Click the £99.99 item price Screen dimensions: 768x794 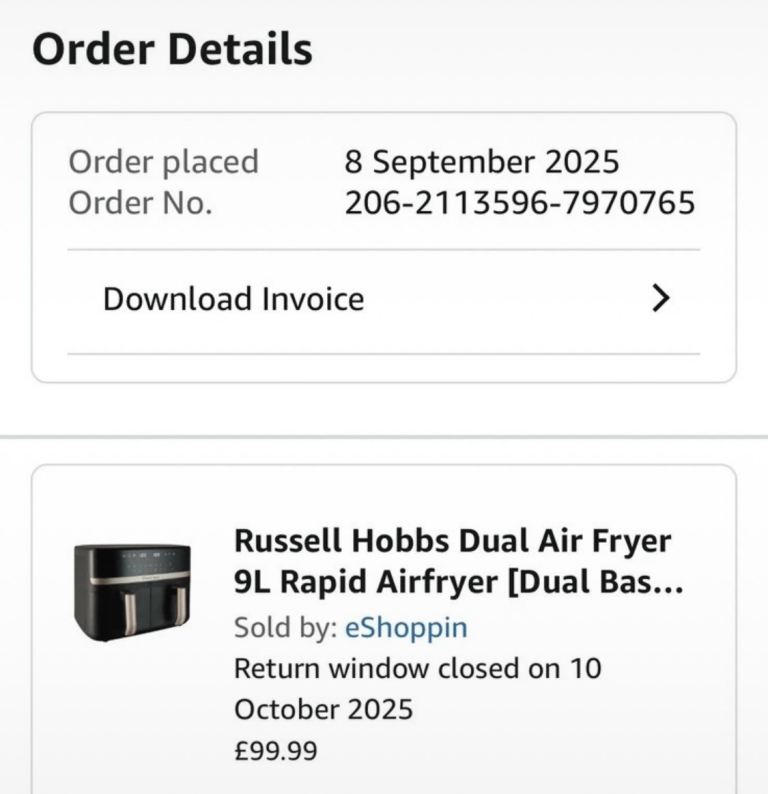pos(276,750)
